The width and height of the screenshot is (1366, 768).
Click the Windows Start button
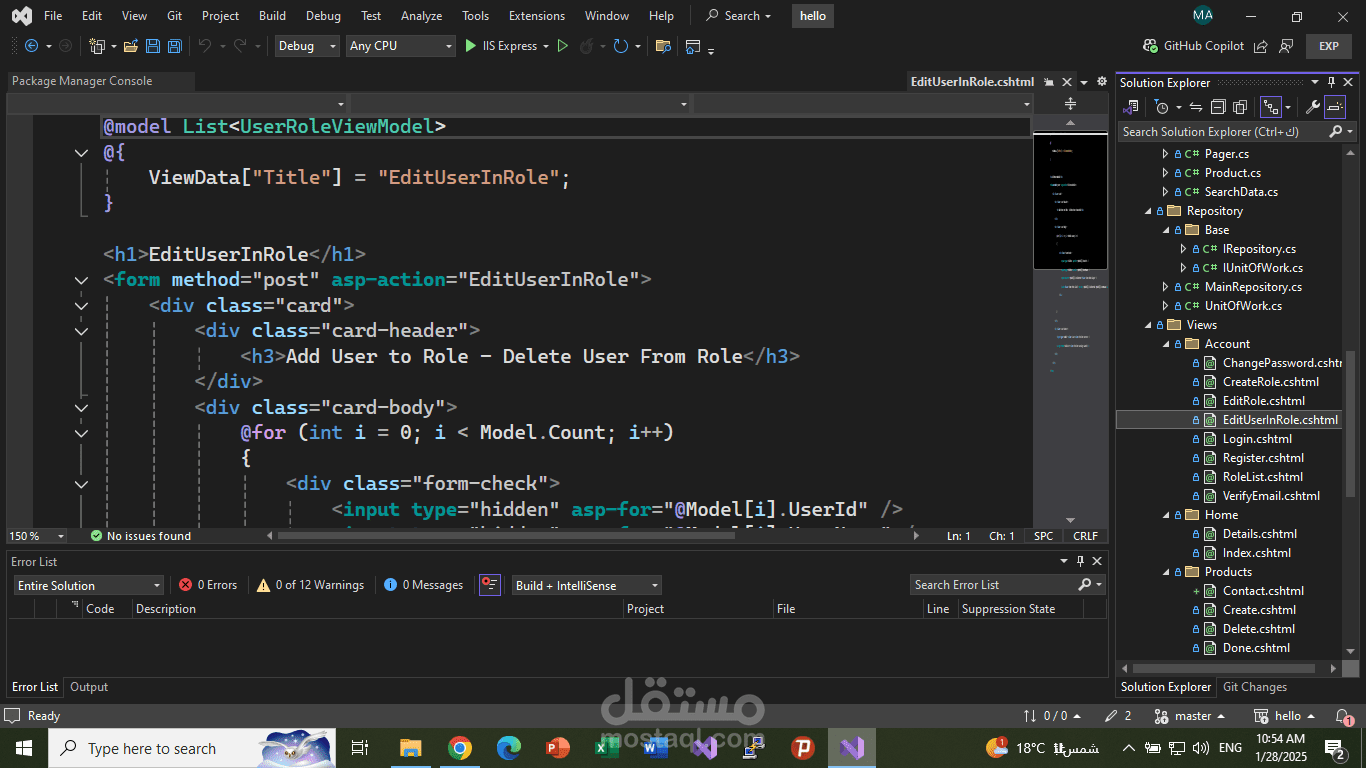pyautogui.click(x=24, y=748)
